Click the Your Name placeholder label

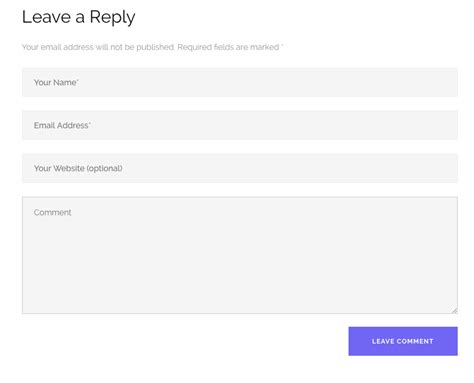pyautogui.click(x=55, y=82)
